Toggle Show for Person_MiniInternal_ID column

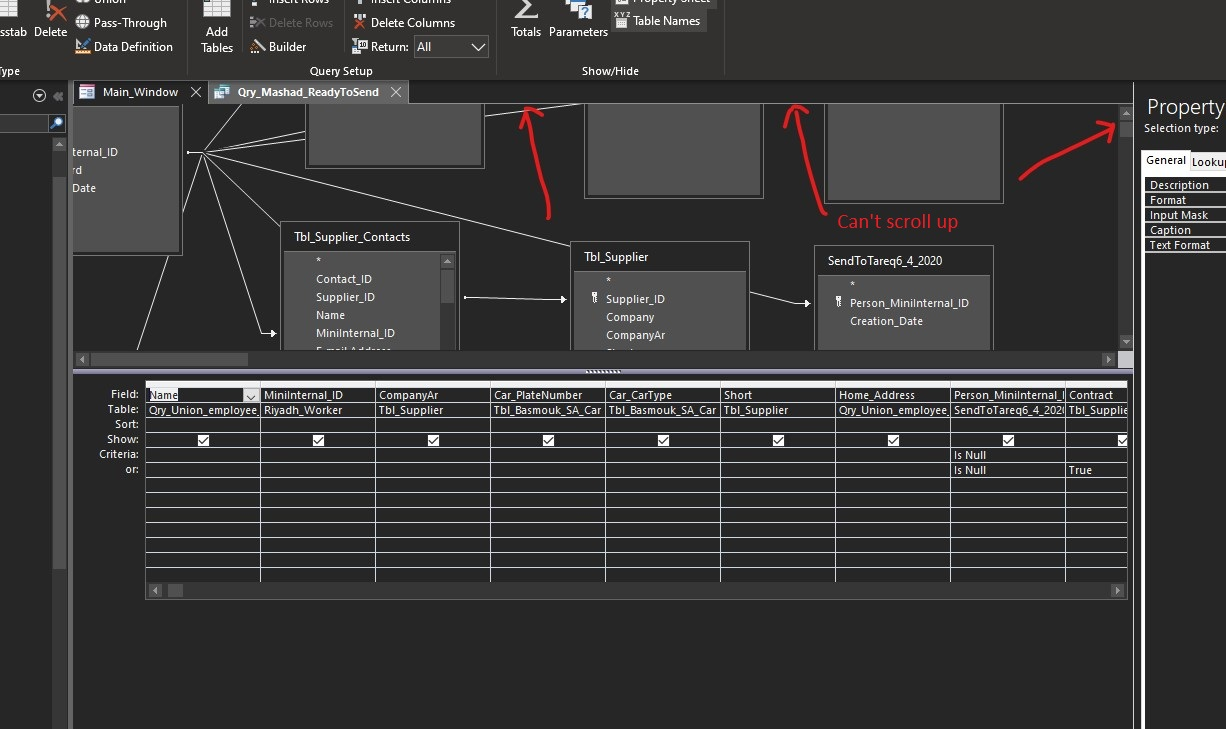1008,440
